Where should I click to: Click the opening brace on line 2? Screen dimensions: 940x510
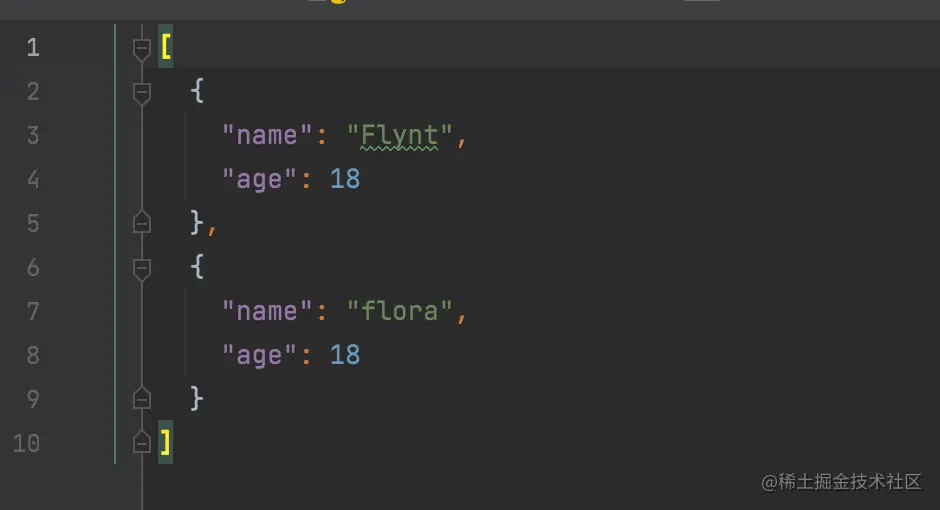click(x=197, y=90)
